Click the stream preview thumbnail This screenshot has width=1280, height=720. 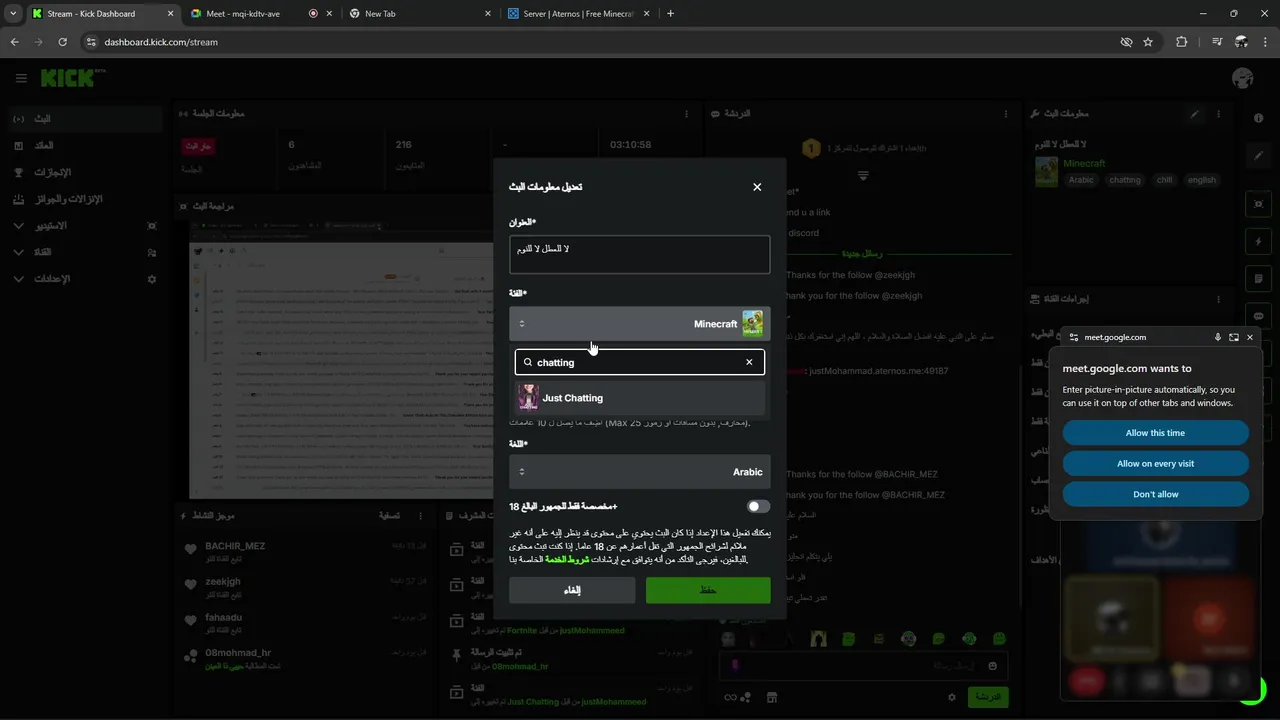pyautogui.click(x=341, y=360)
